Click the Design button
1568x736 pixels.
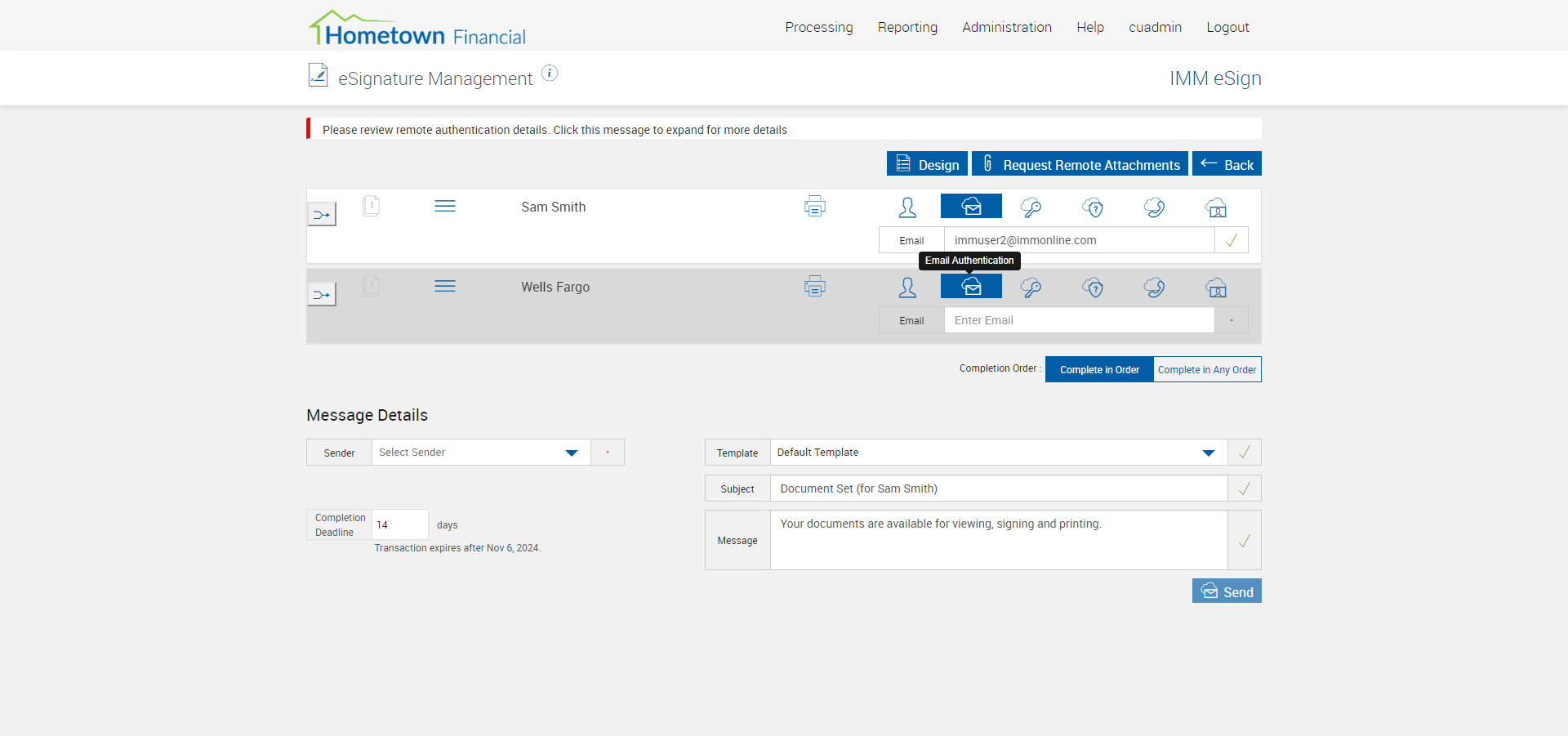[x=927, y=163]
